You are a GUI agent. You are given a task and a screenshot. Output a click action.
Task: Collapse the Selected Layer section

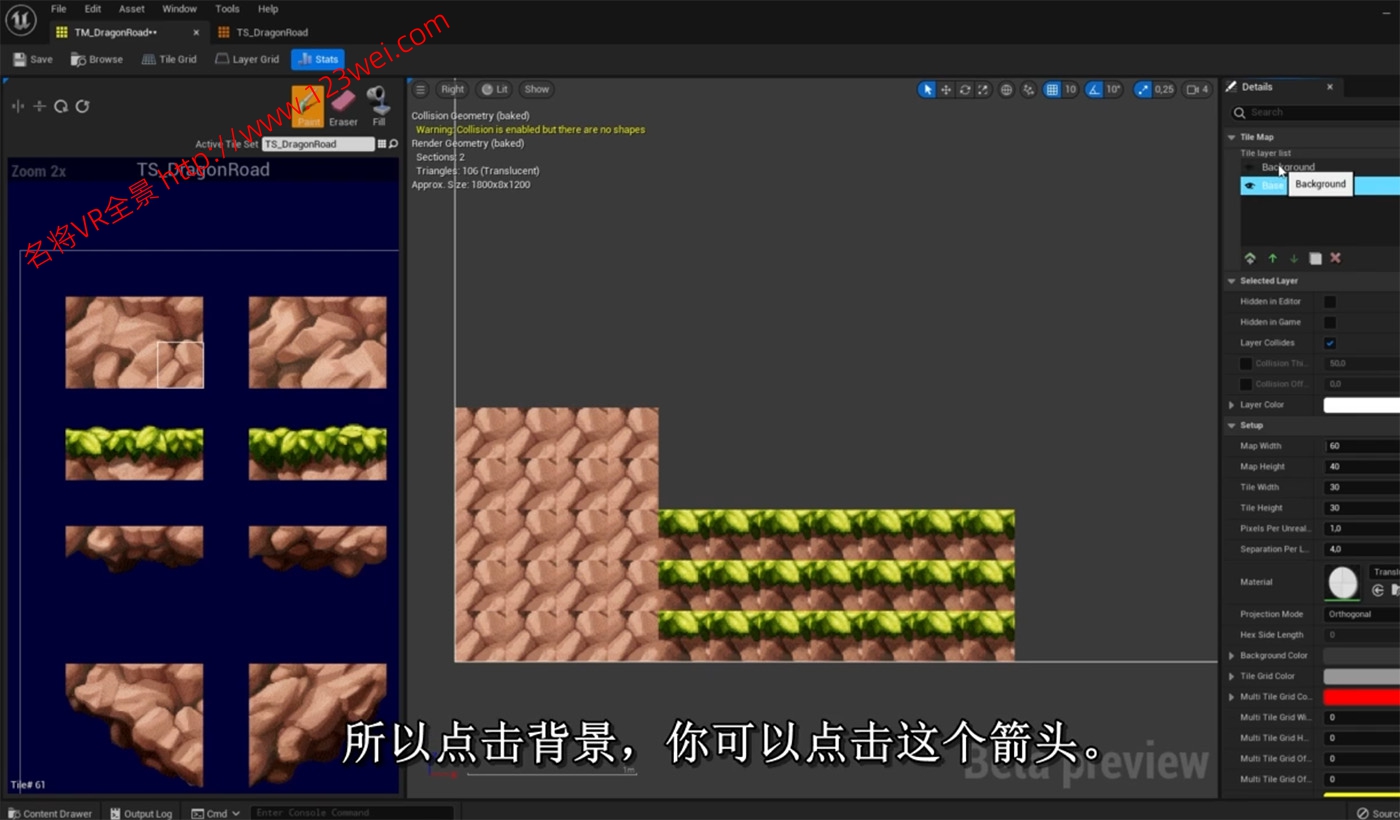(1231, 280)
